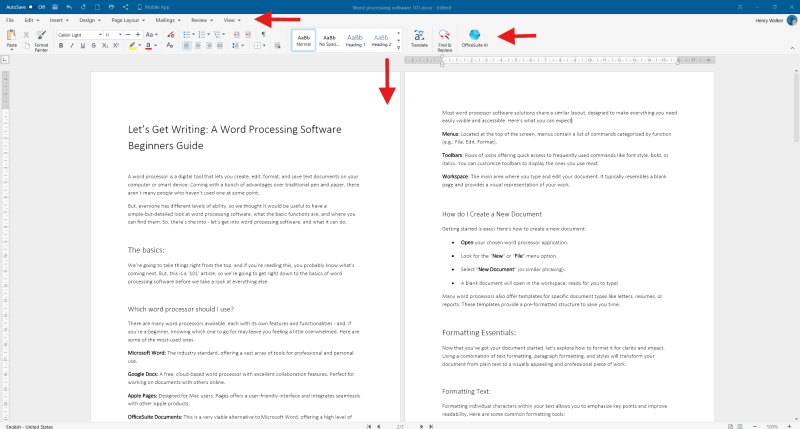Screen dimensions: 800x429
Task: Open the Page Layout menu
Action: point(128,19)
